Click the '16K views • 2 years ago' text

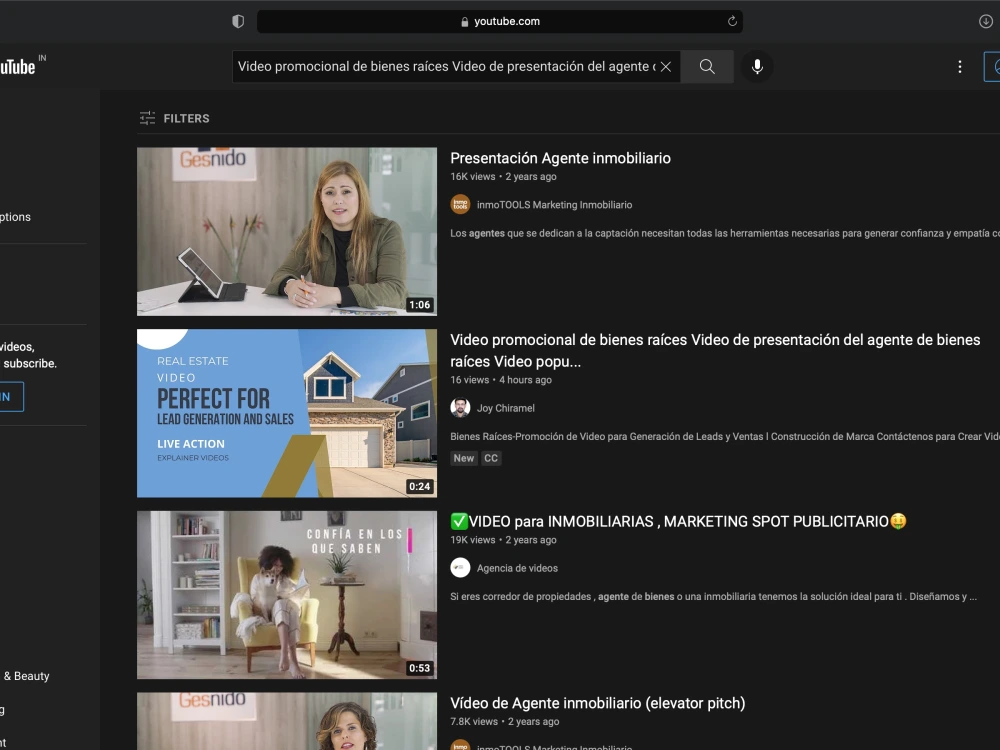click(503, 177)
